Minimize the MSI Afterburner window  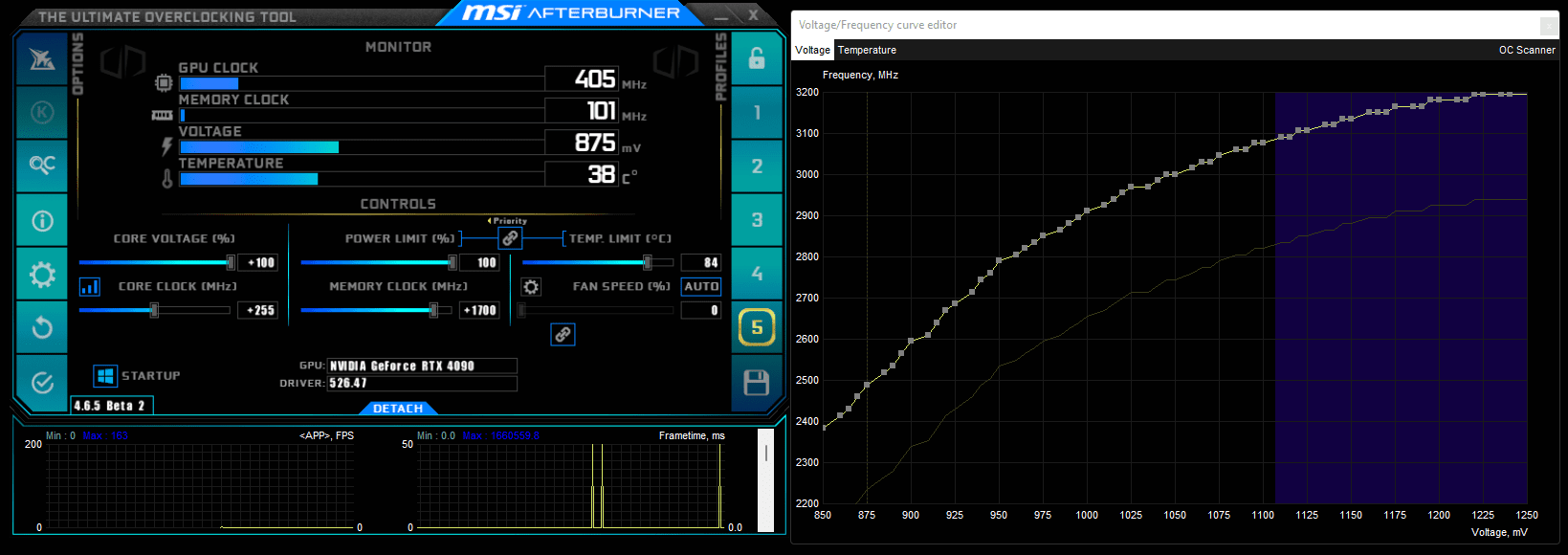coord(721,16)
